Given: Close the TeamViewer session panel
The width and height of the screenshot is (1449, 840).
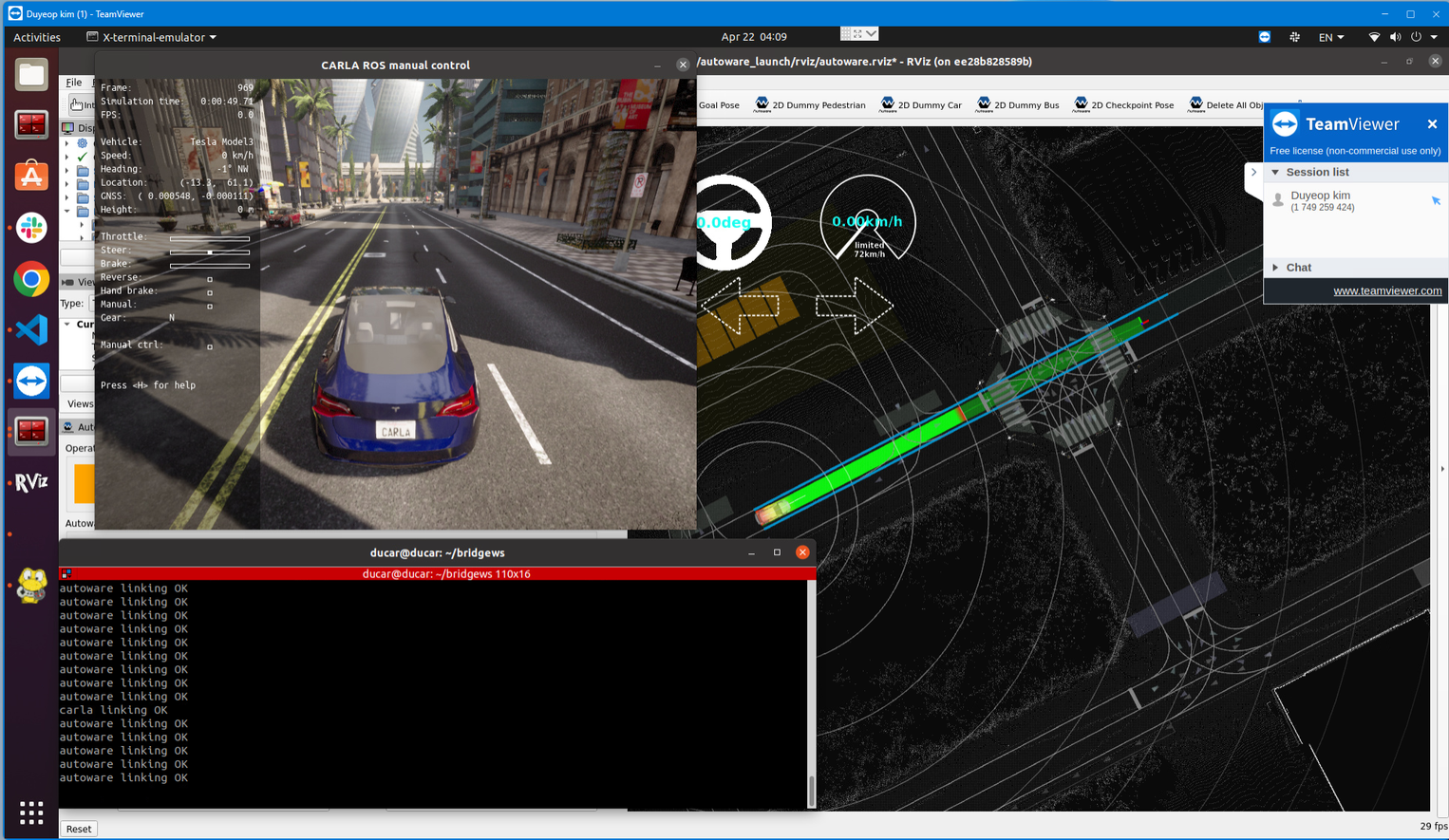Looking at the screenshot, I should coord(1432,124).
